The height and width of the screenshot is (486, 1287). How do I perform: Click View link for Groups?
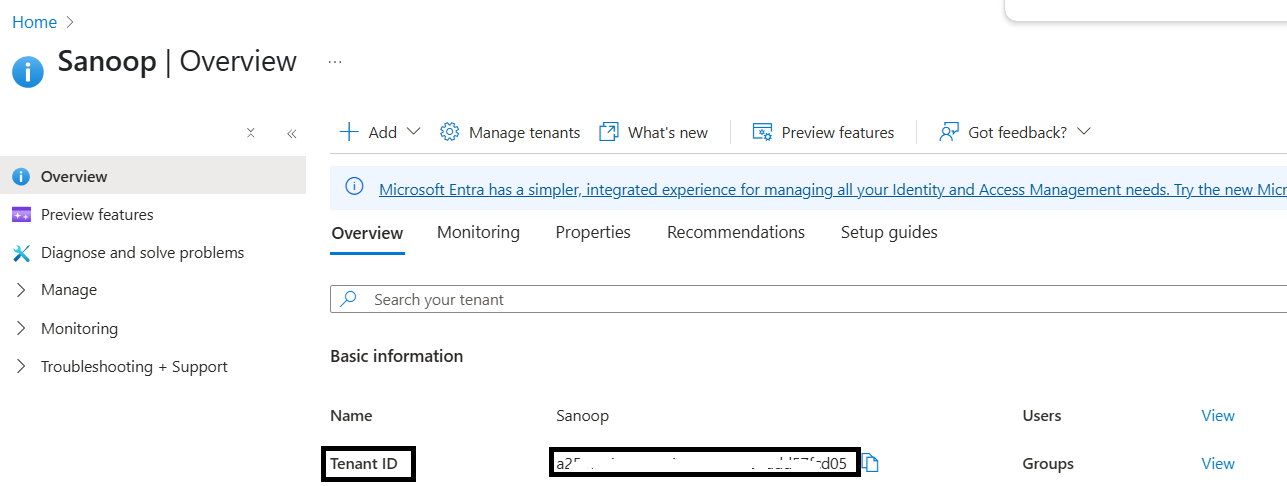point(1218,463)
